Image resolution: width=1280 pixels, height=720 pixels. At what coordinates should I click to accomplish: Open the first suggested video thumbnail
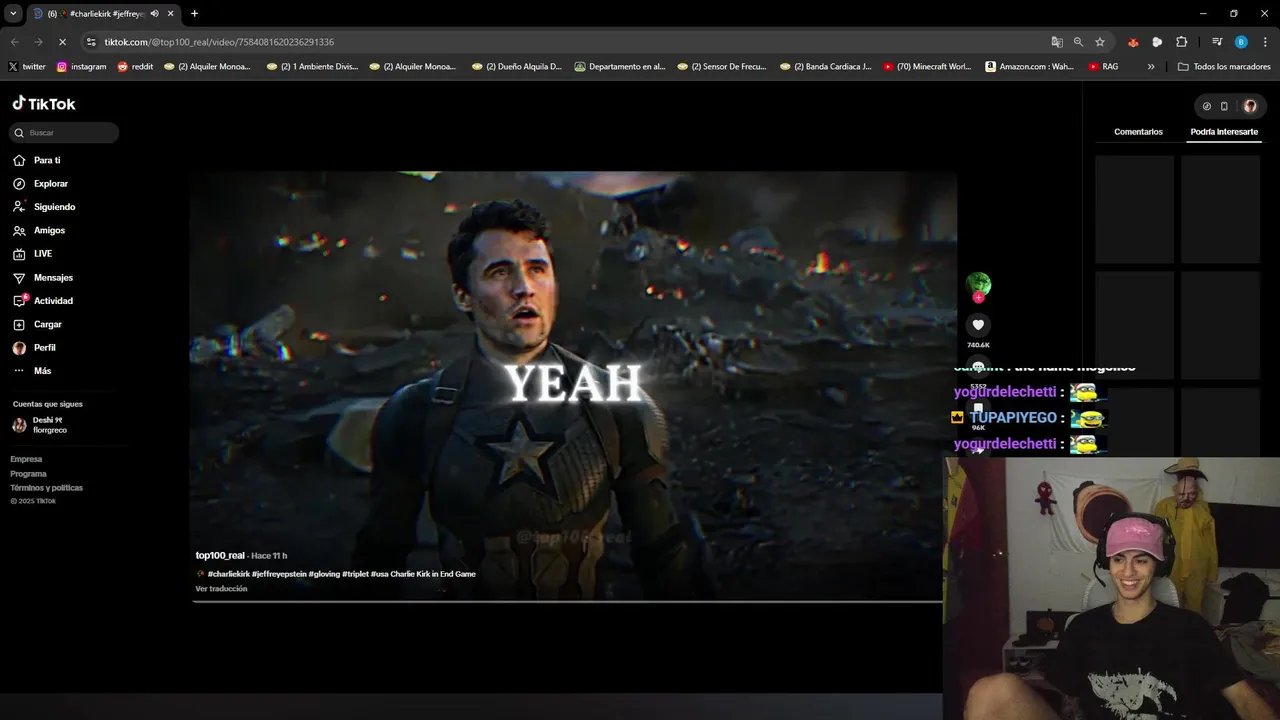tap(1134, 209)
